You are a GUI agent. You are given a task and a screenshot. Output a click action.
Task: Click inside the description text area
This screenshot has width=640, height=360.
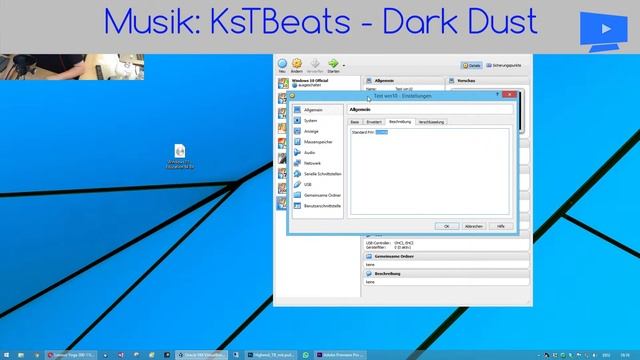(x=430, y=171)
